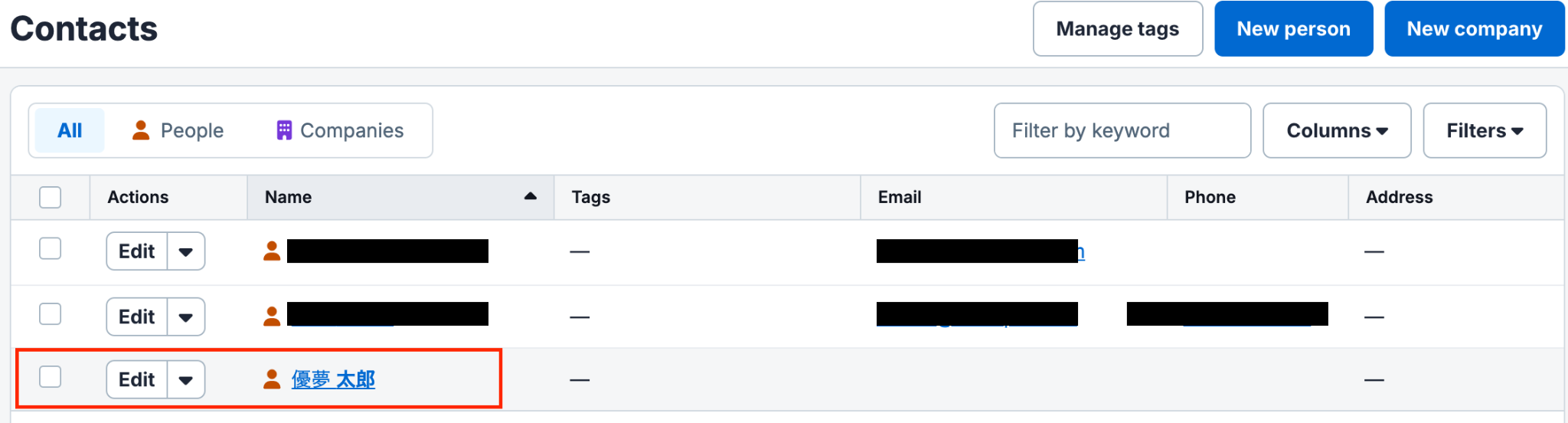Click person icon in first contact row
1568x423 pixels.
(272, 251)
